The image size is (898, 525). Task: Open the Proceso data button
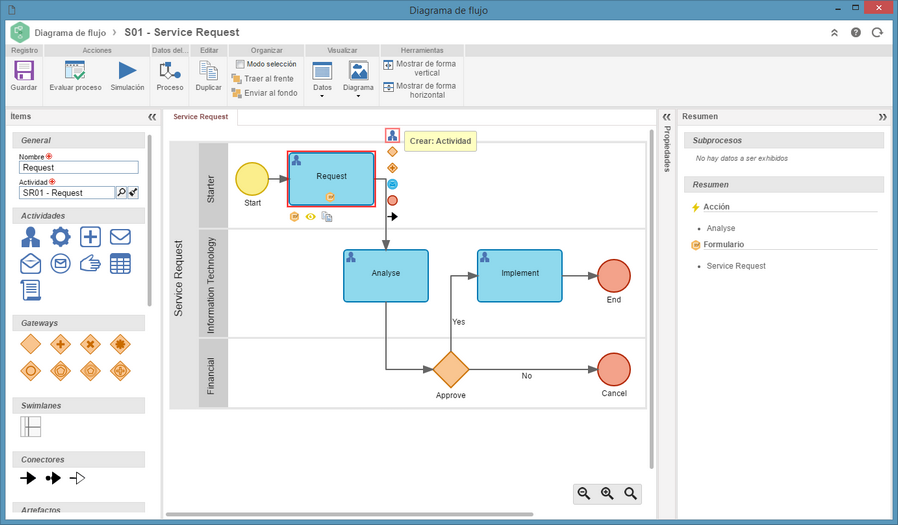(x=170, y=76)
